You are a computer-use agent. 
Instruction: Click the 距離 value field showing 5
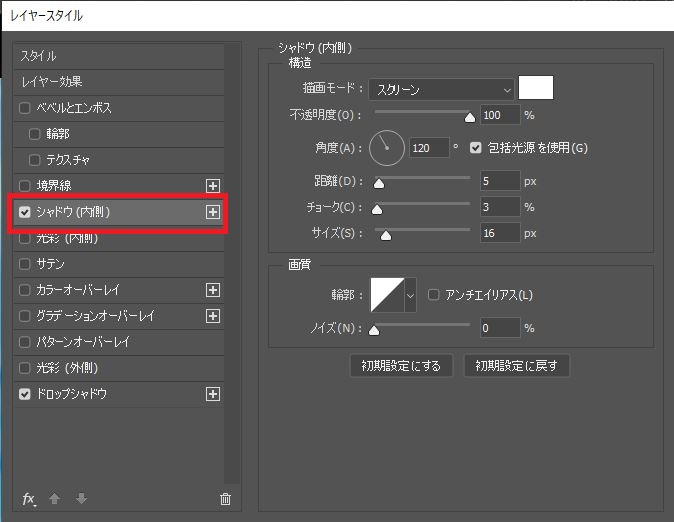[x=500, y=181]
